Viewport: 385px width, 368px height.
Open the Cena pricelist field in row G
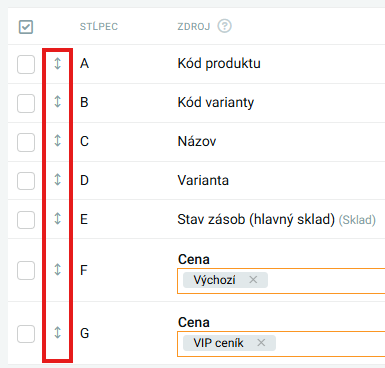[x=281, y=344]
